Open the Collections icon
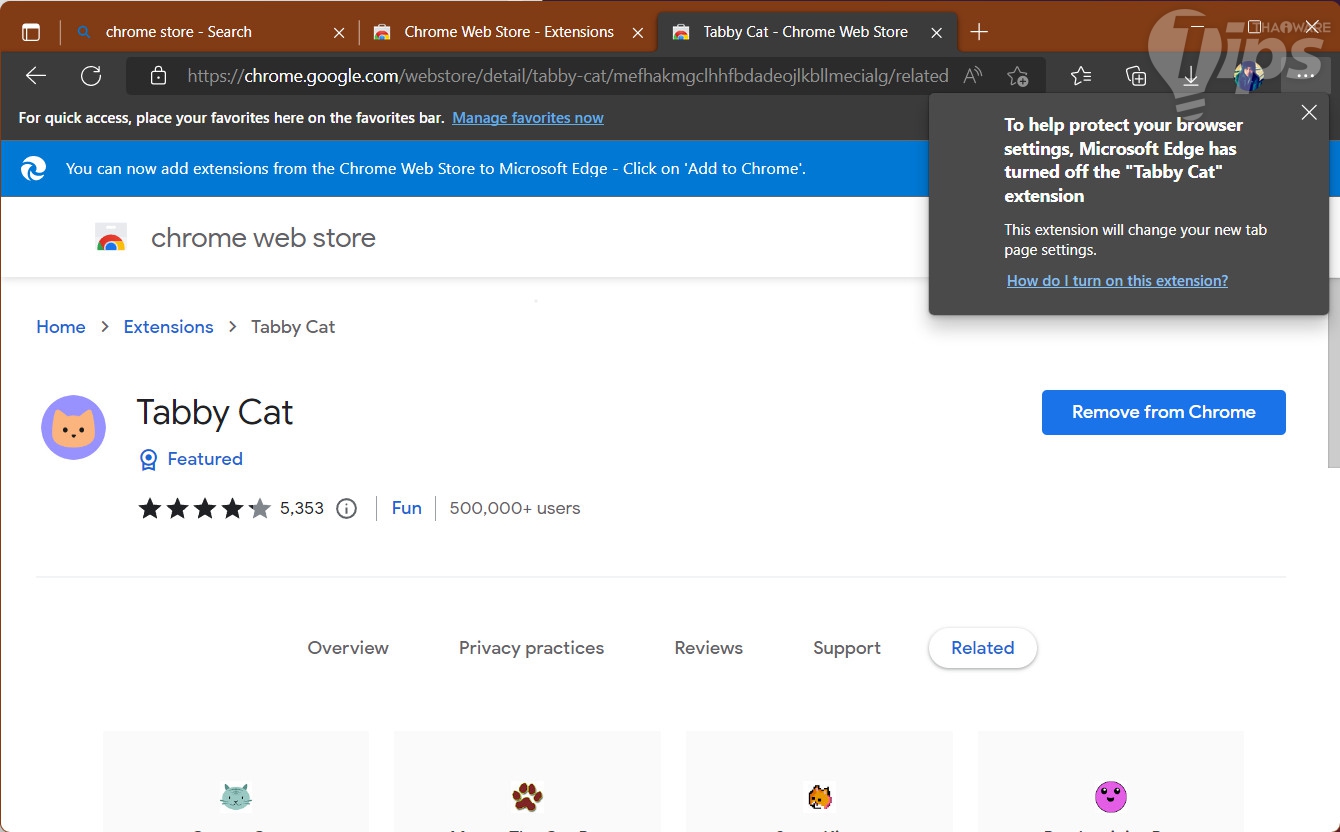The image size is (1340, 832). click(1136, 76)
